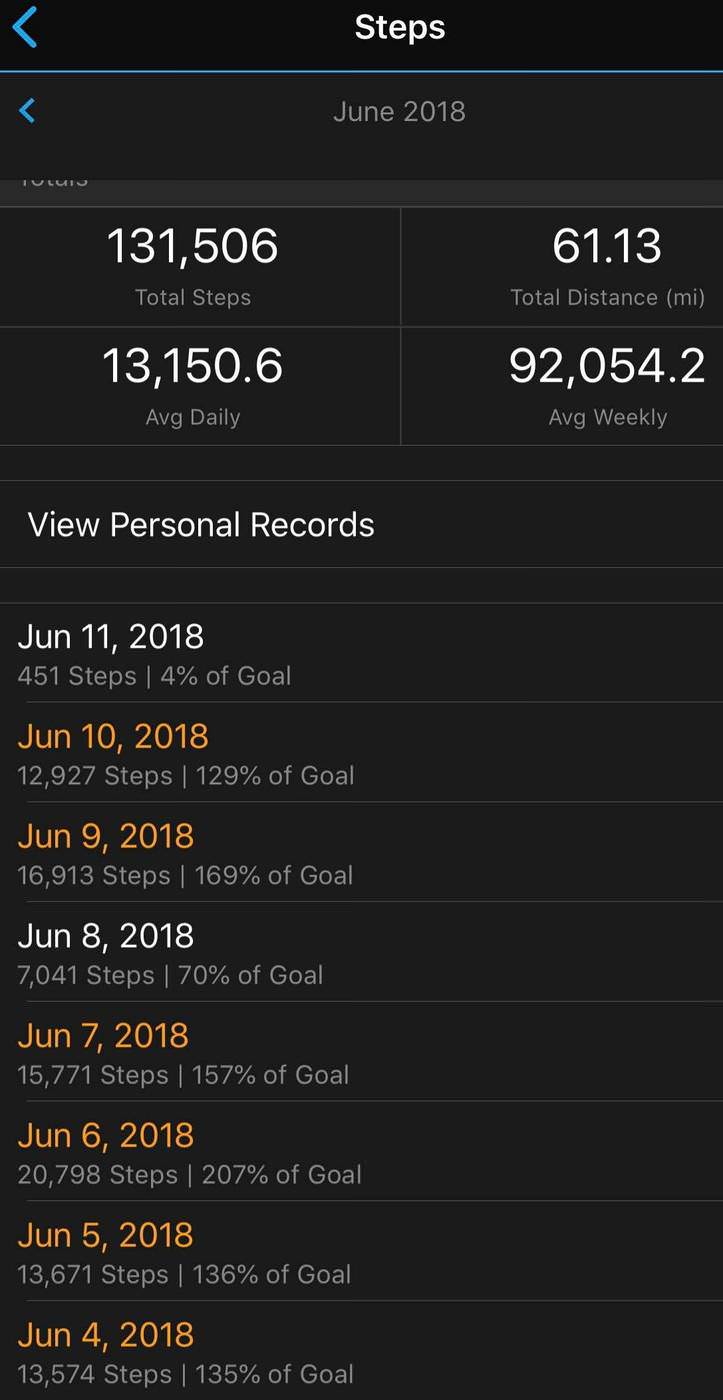Tap the partially hidden Totals section header
This screenshot has width=723, height=1400.
pos(54,183)
